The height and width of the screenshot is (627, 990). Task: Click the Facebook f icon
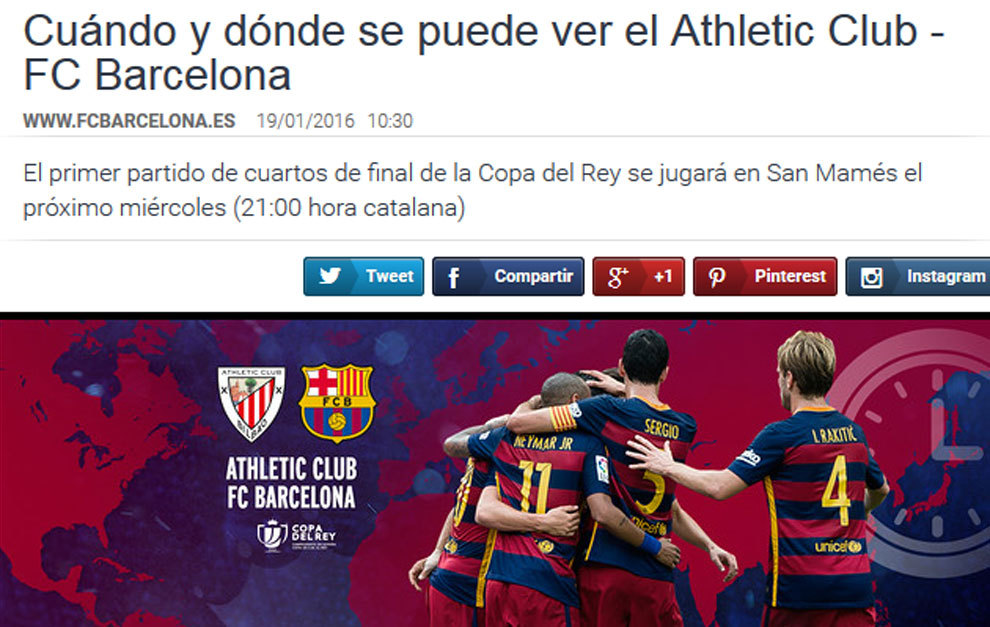[x=453, y=277]
